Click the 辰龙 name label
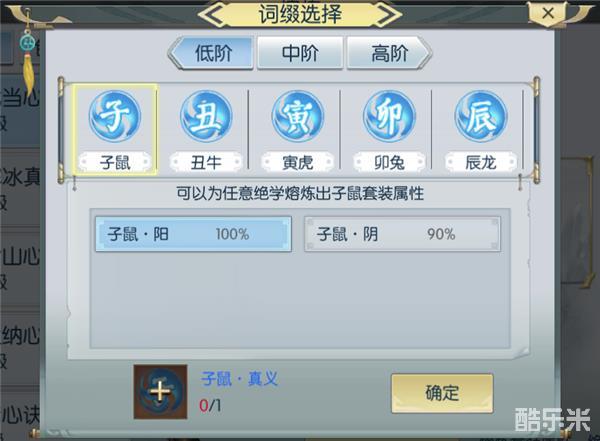This screenshot has width=600, height=441. click(481, 163)
